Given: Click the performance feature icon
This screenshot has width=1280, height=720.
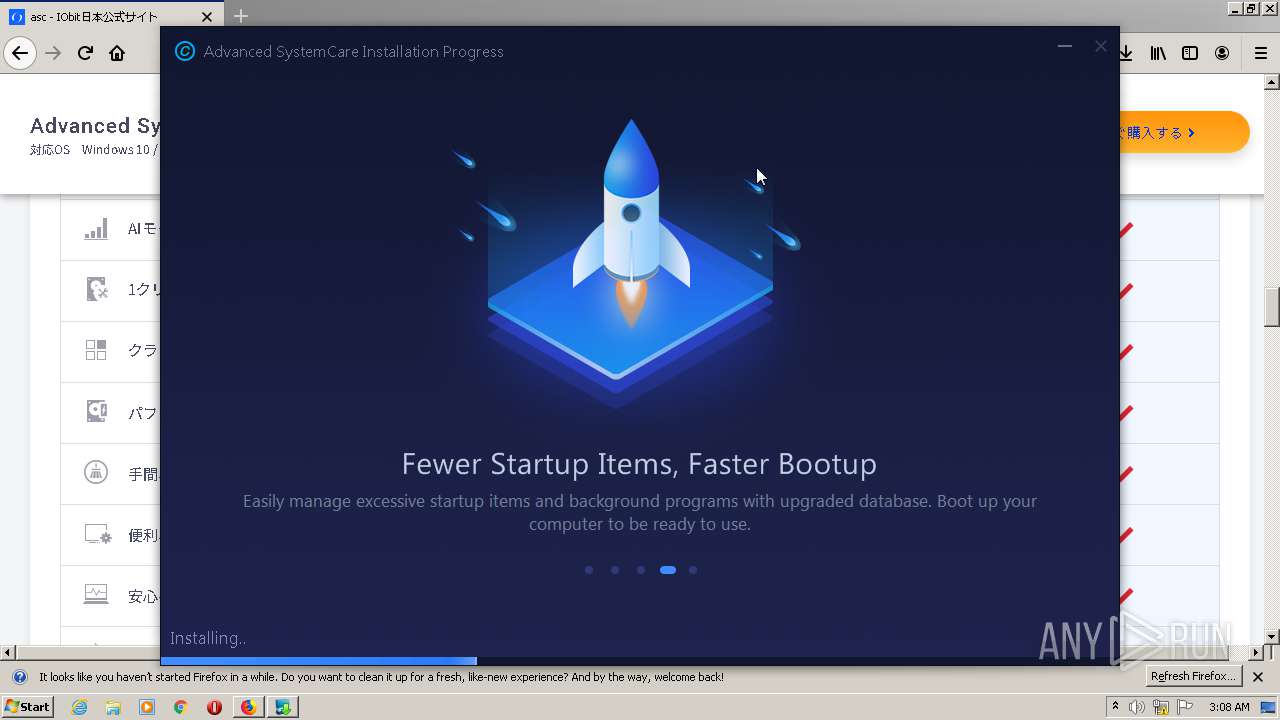Looking at the screenshot, I should tap(96, 411).
